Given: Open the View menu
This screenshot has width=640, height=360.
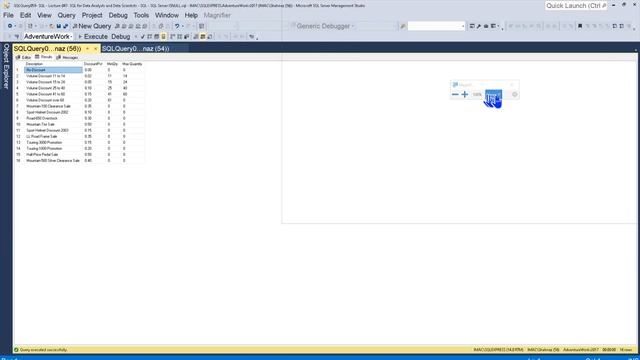Looking at the screenshot, I should pos(44,15).
